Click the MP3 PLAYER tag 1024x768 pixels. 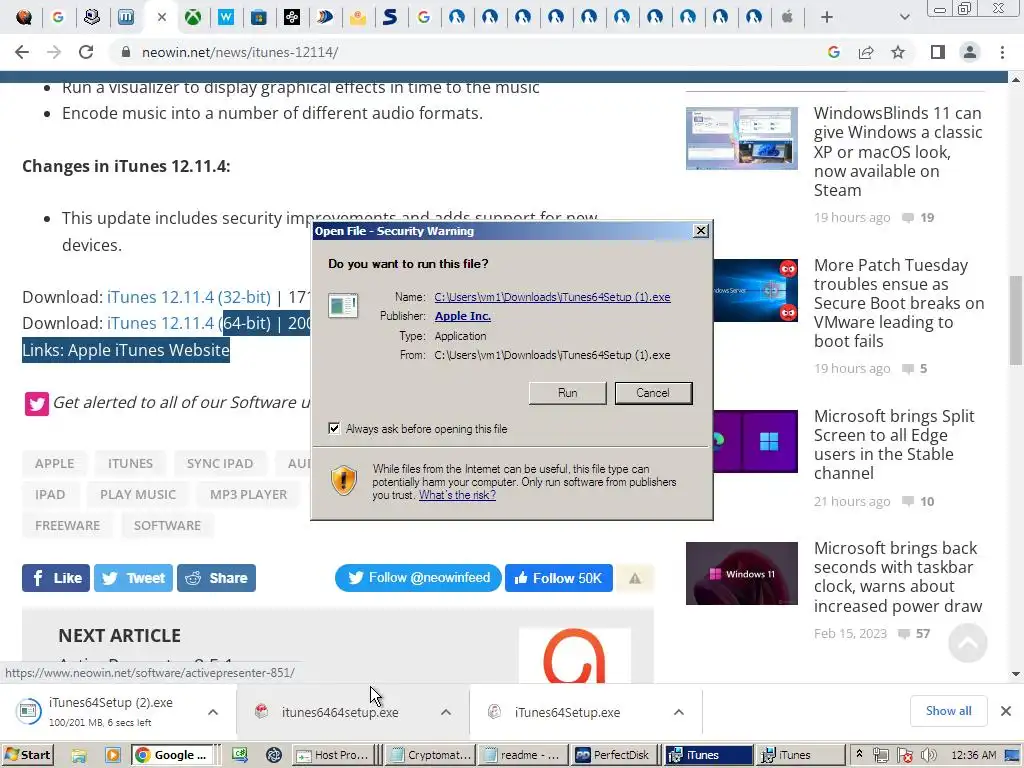(x=248, y=494)
